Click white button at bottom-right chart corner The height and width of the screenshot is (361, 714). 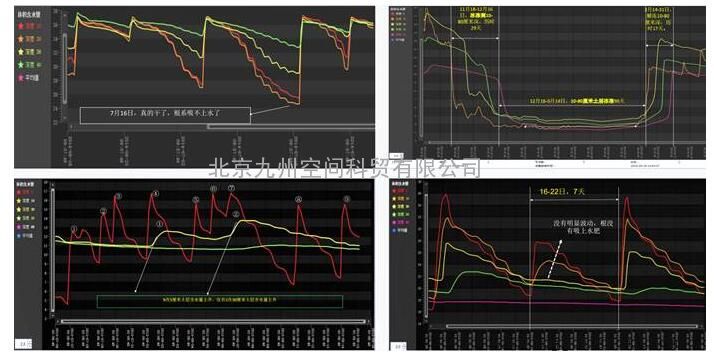tap(398, 346)
